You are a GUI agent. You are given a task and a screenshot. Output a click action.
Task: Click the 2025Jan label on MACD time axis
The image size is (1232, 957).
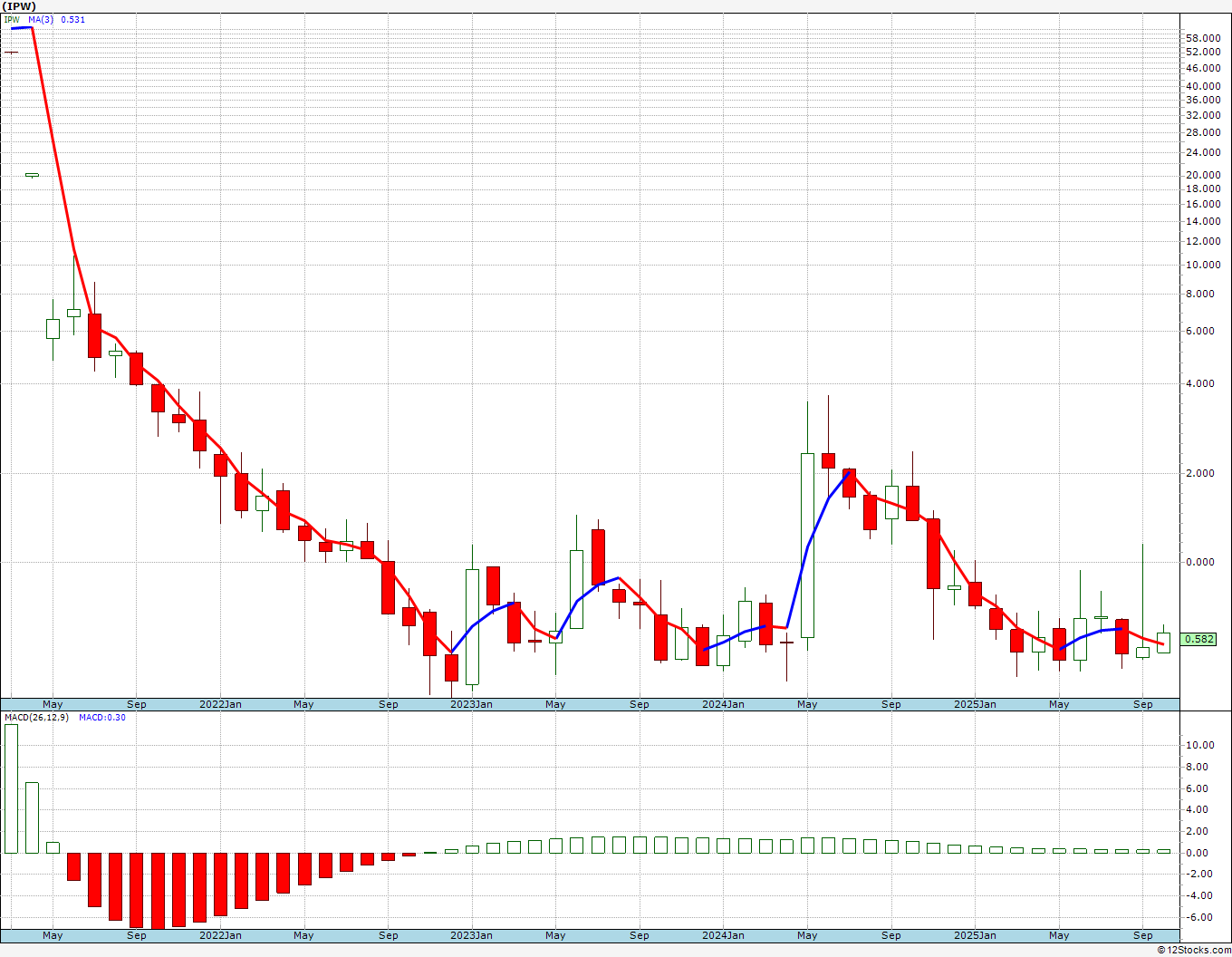[976, 935]
